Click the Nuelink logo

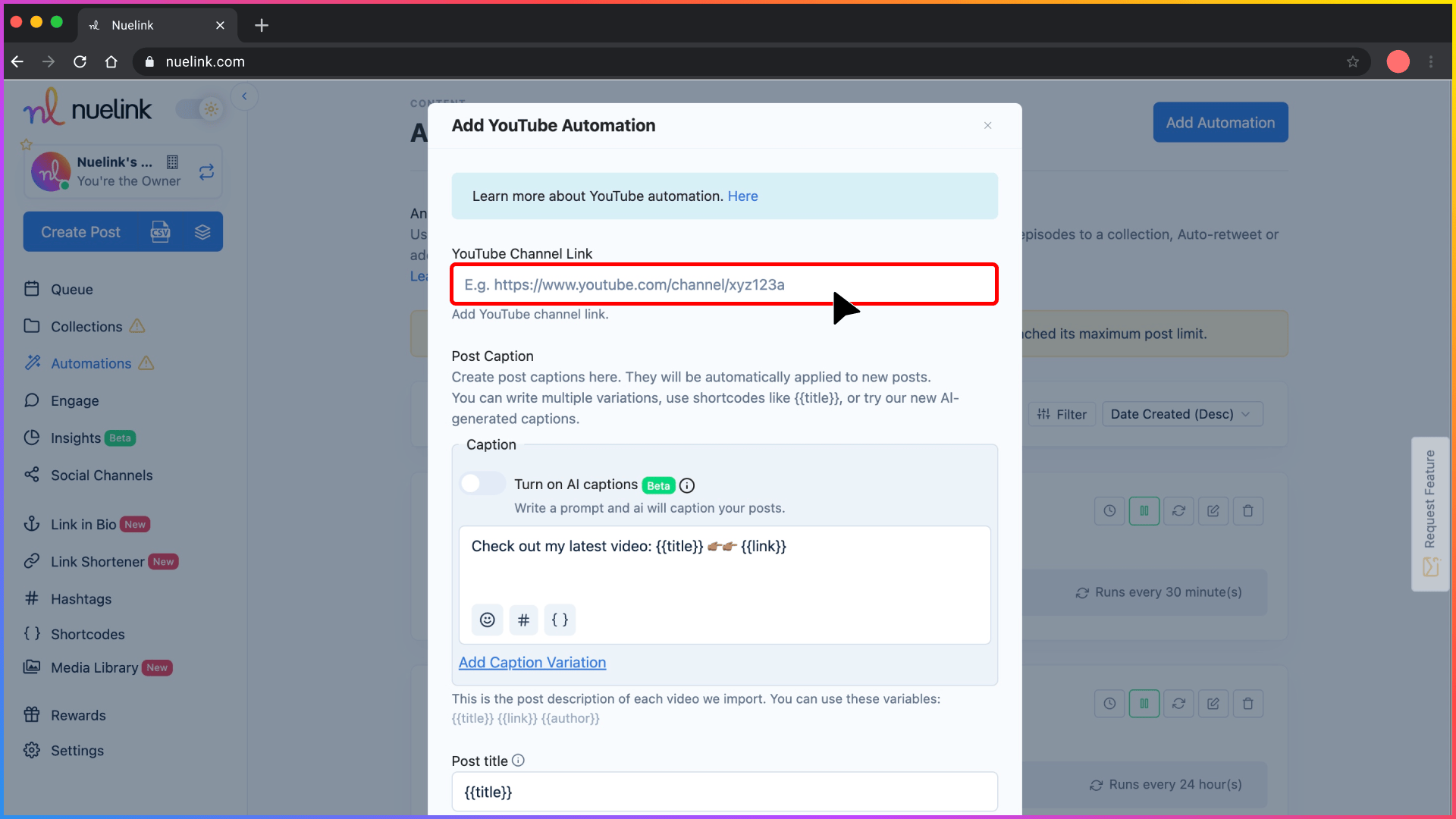(x=87, y=108)
